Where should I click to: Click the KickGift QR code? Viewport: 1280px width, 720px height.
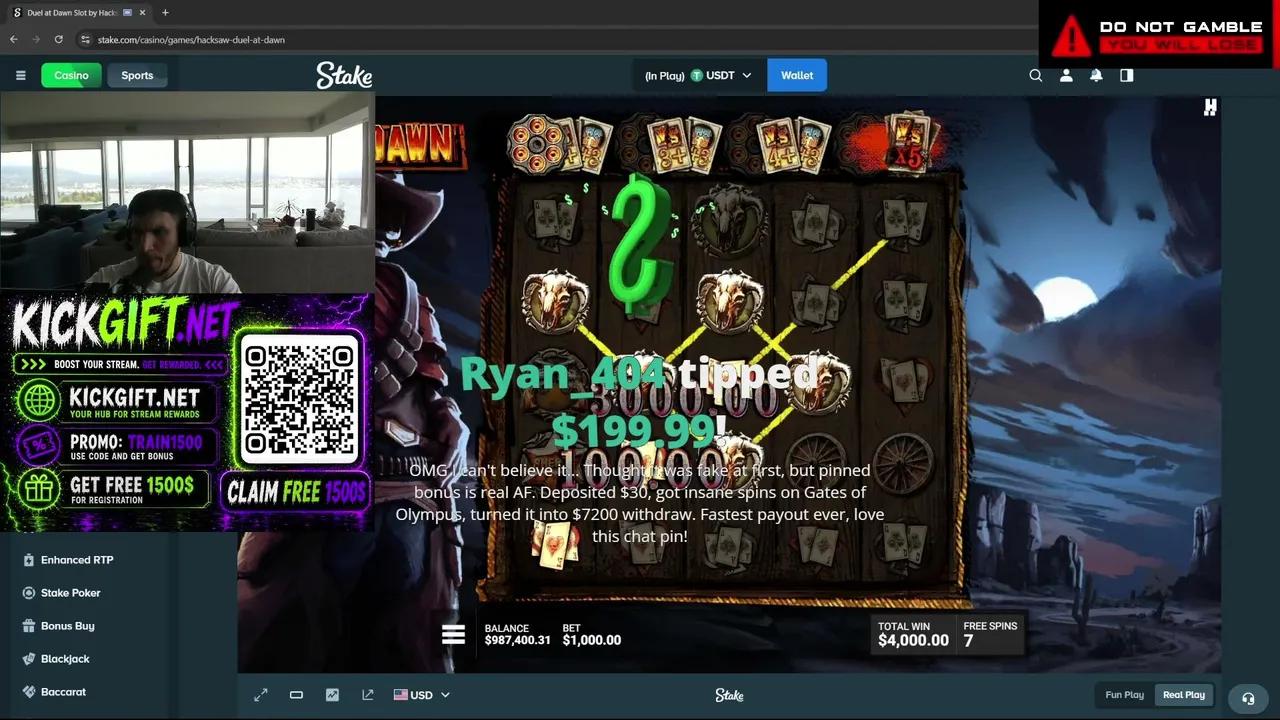pyautogui.click(x=300, y=400)
